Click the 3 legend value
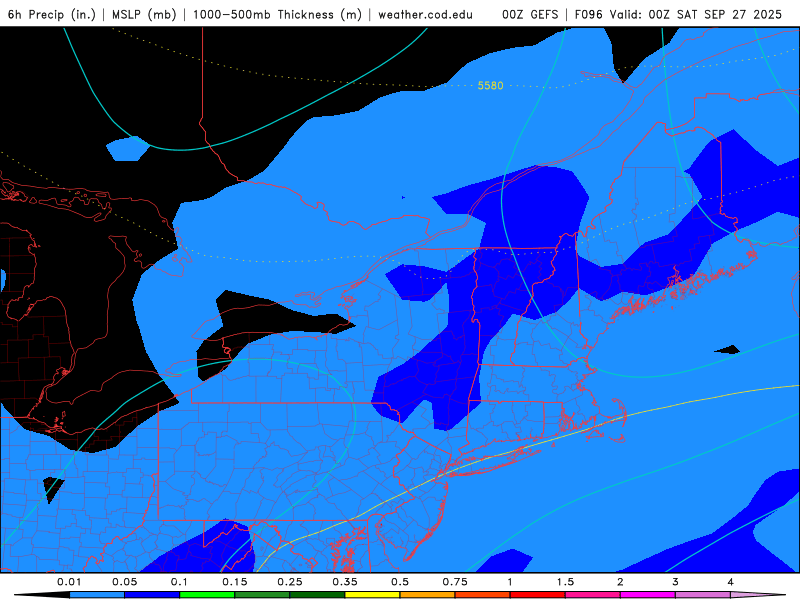Screen dimensions: 800x600 [x=676, y=582]
